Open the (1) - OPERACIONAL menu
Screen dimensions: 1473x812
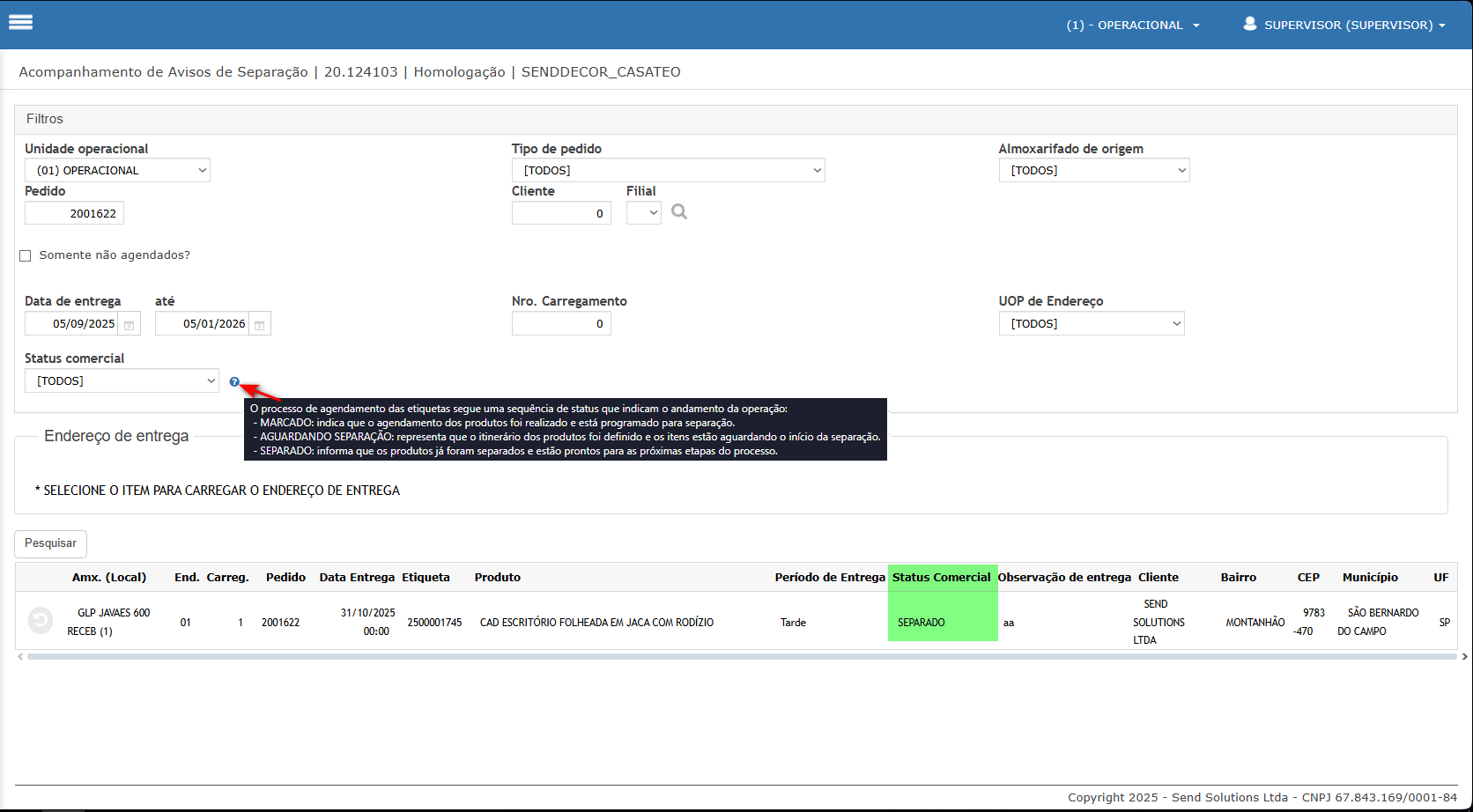click(1132, 25)
